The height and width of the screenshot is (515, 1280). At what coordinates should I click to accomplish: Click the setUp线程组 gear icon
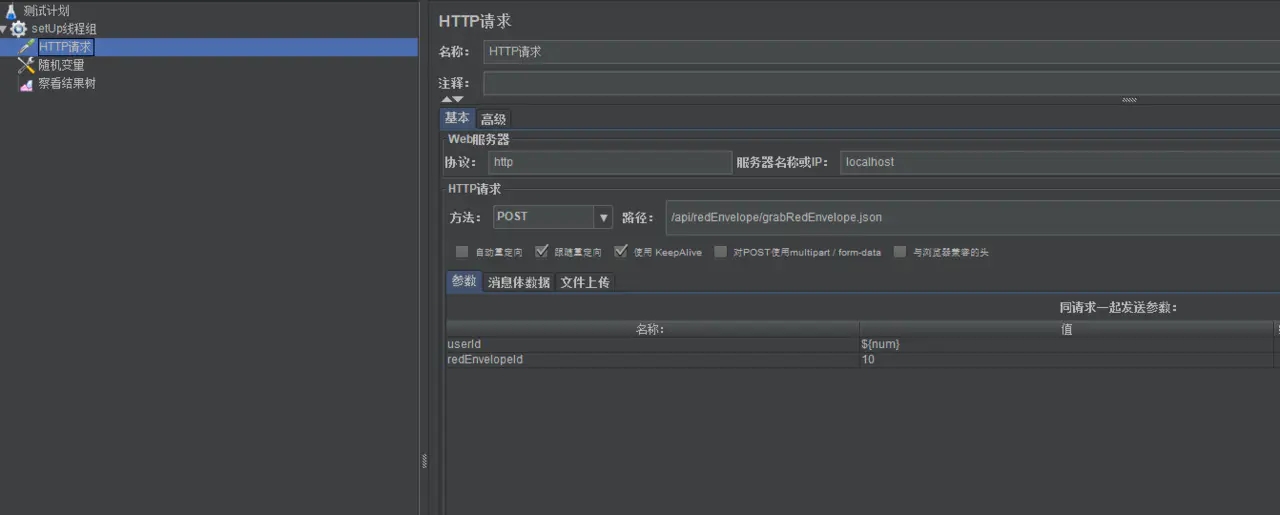(x=19, y=29)
